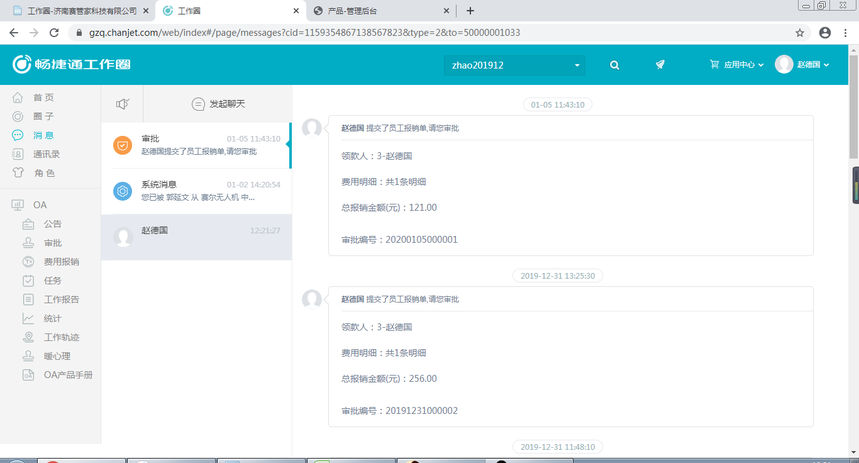The height and width of the screenshot is (463, 859).
Task: Click the 审批 stamp icon in sidebar
Action: [x=28, y=243]
